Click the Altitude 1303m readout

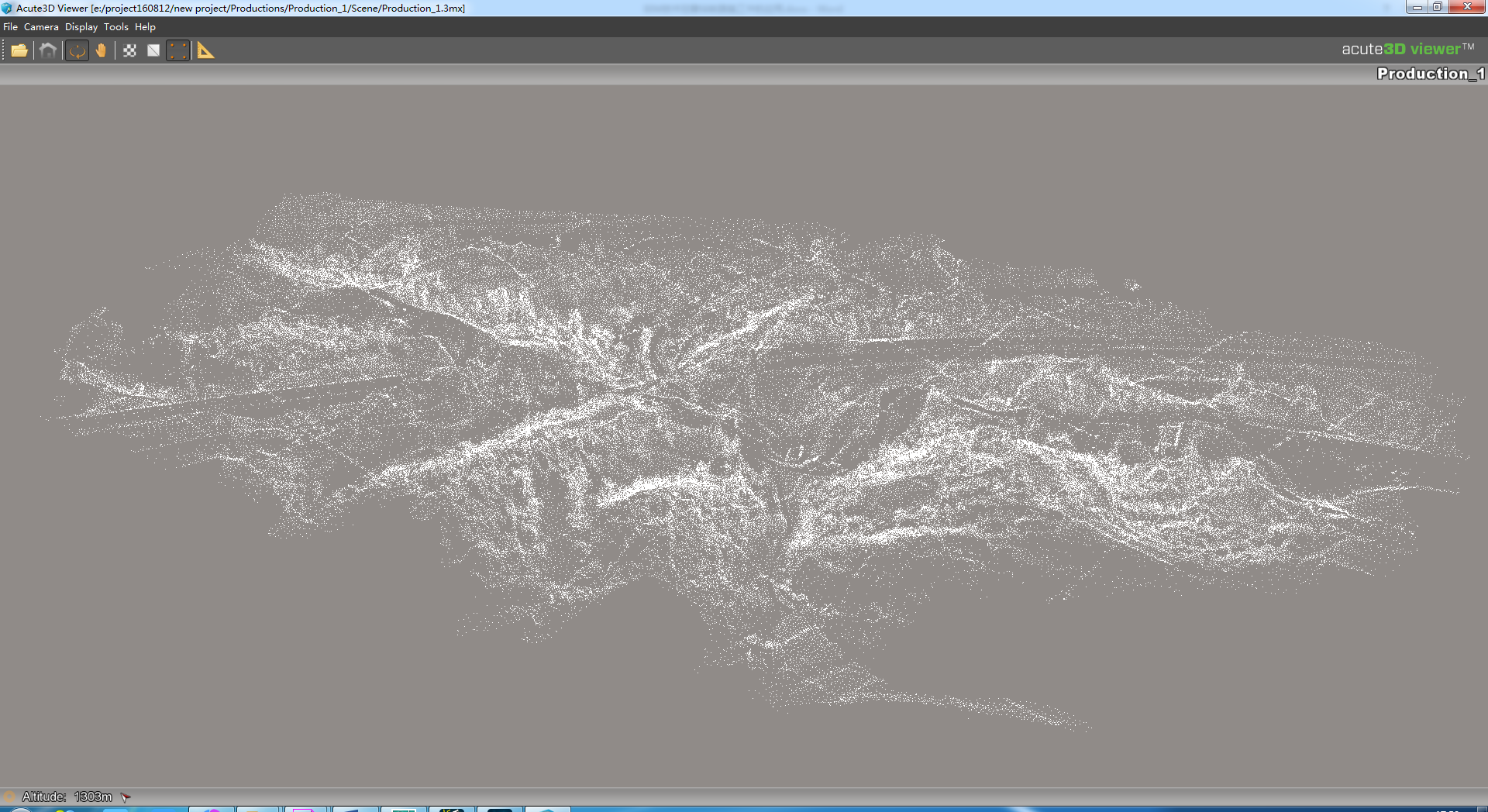[67, 797]
